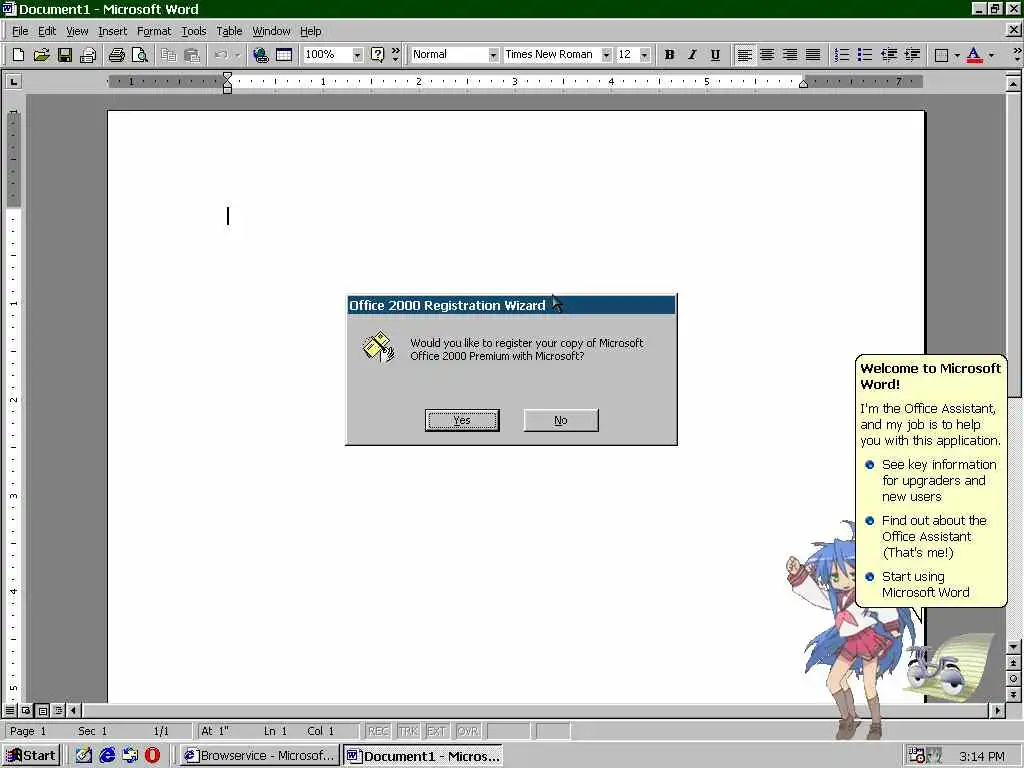Toggle Underline formatting

(715, 55)
